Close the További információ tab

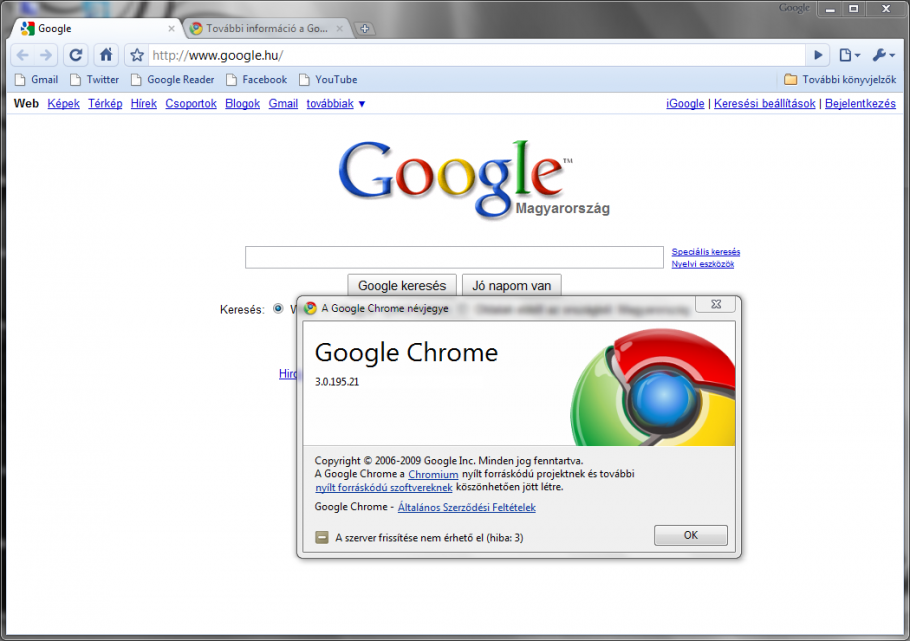point(340,28)
